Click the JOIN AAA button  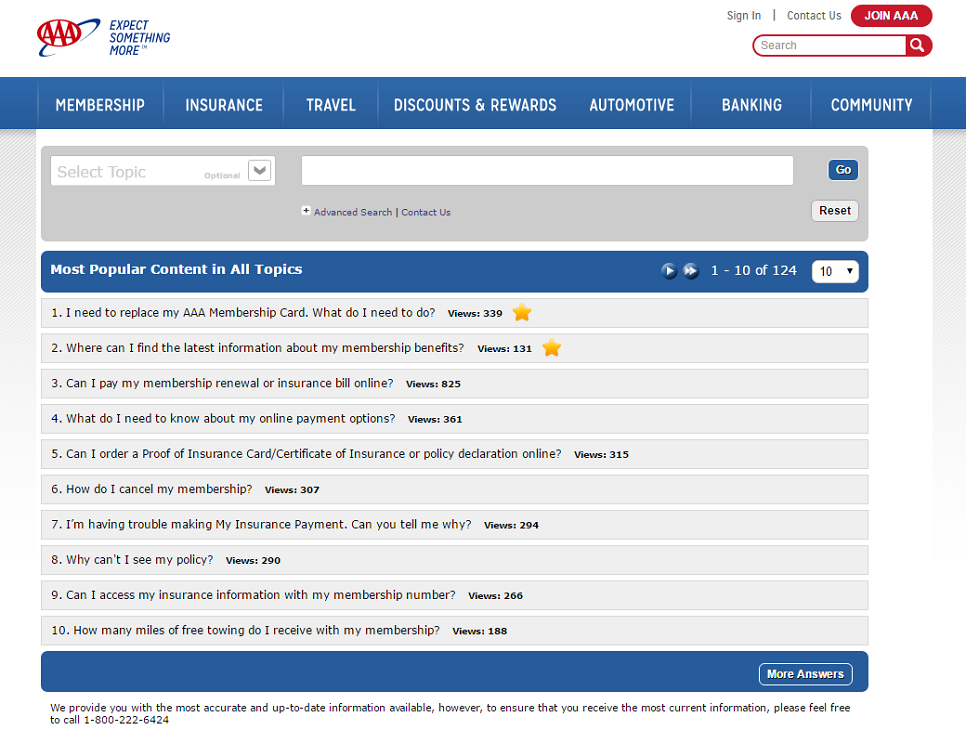891,16
